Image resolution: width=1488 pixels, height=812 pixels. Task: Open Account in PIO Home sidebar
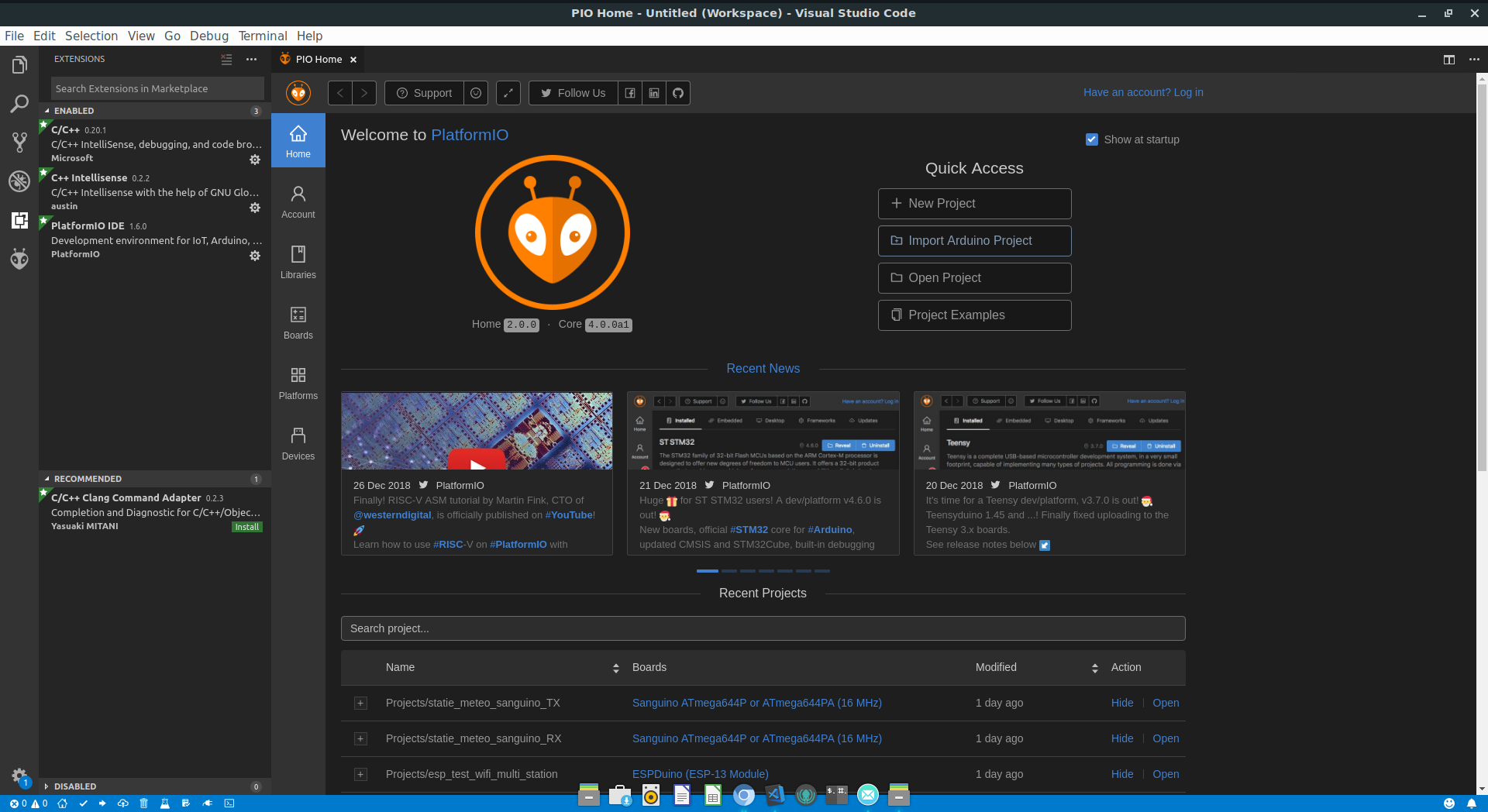coord(298,201)
